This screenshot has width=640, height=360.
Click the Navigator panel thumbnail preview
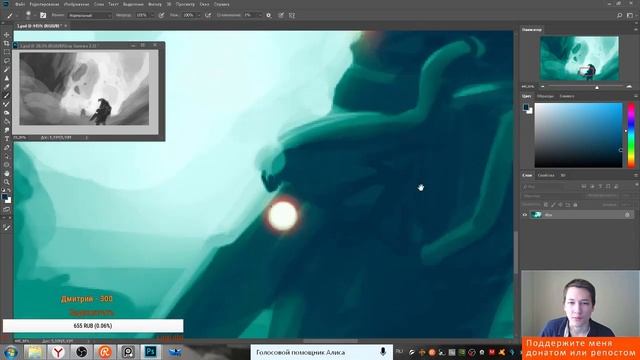(579, 58)
